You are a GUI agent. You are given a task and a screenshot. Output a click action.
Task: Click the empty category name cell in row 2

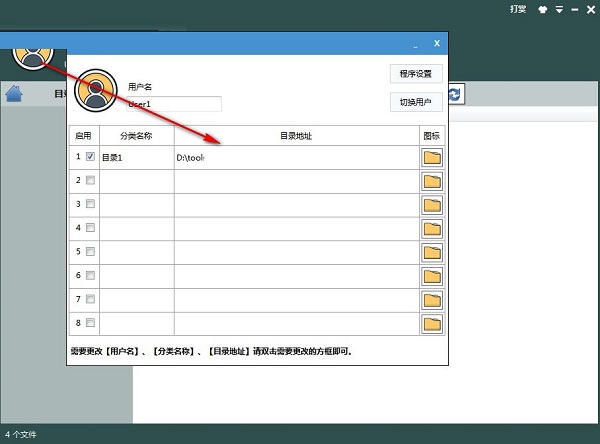coord(137,181)
